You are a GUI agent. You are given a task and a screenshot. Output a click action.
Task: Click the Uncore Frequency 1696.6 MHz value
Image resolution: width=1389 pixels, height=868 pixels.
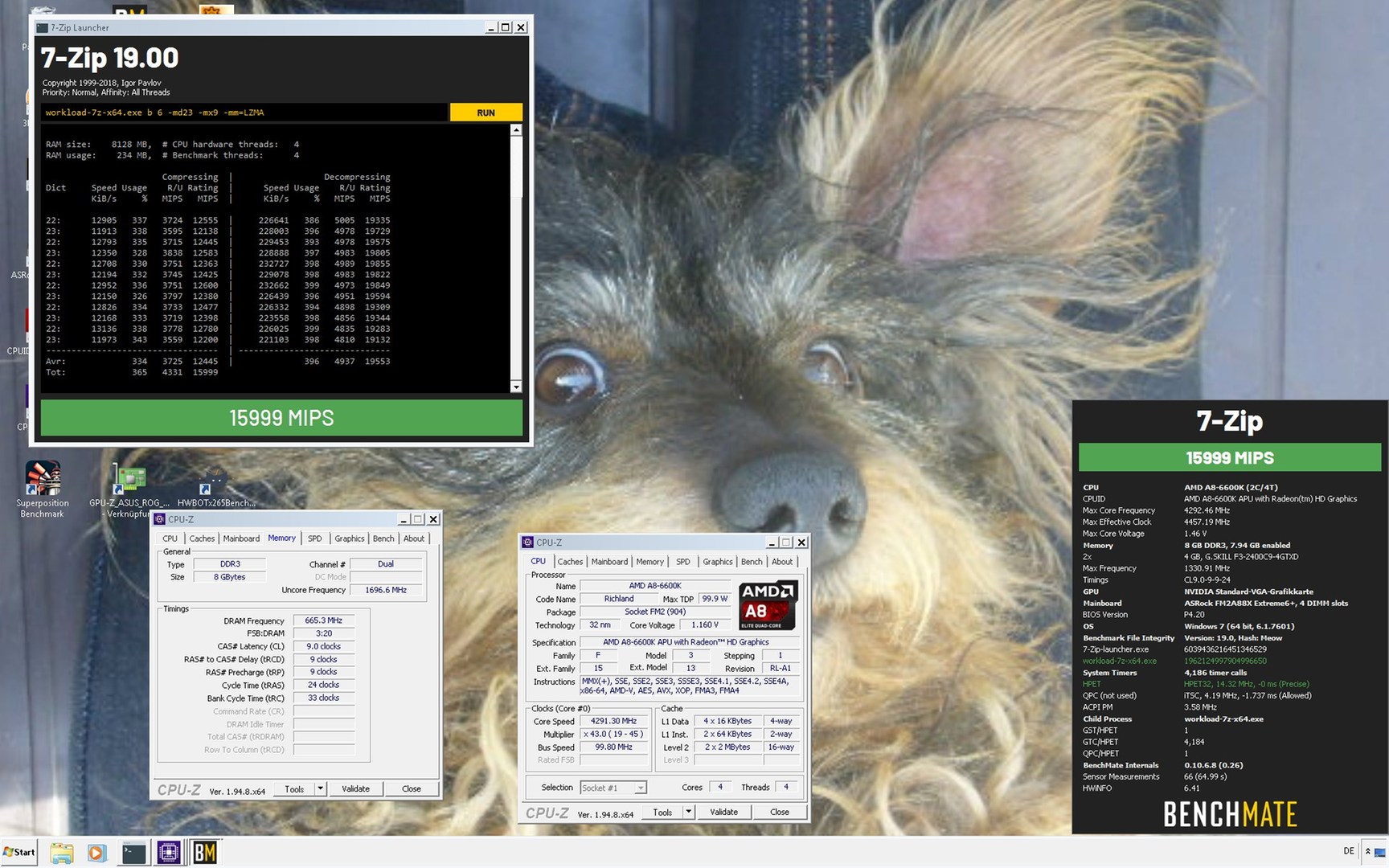(x=386, y=590)
